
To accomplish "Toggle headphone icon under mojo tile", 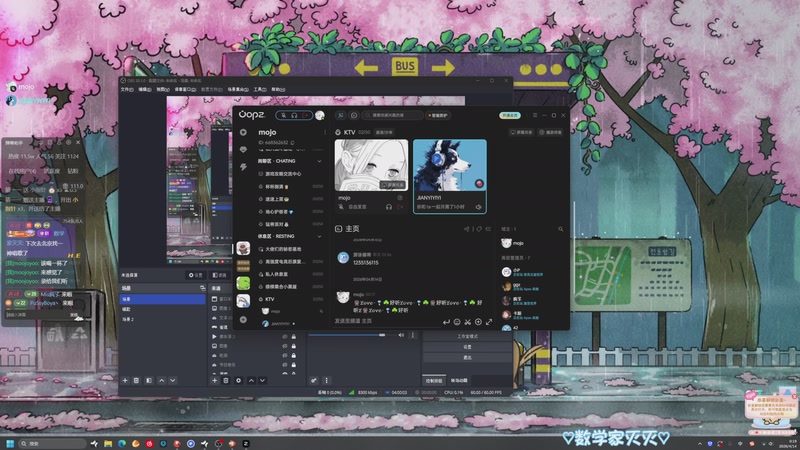I will pos(389,207).
